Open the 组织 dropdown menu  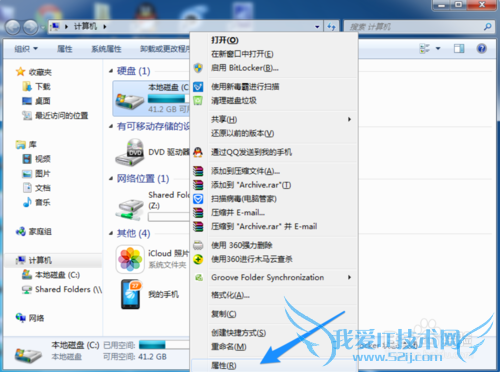click(x=26, y=49)
